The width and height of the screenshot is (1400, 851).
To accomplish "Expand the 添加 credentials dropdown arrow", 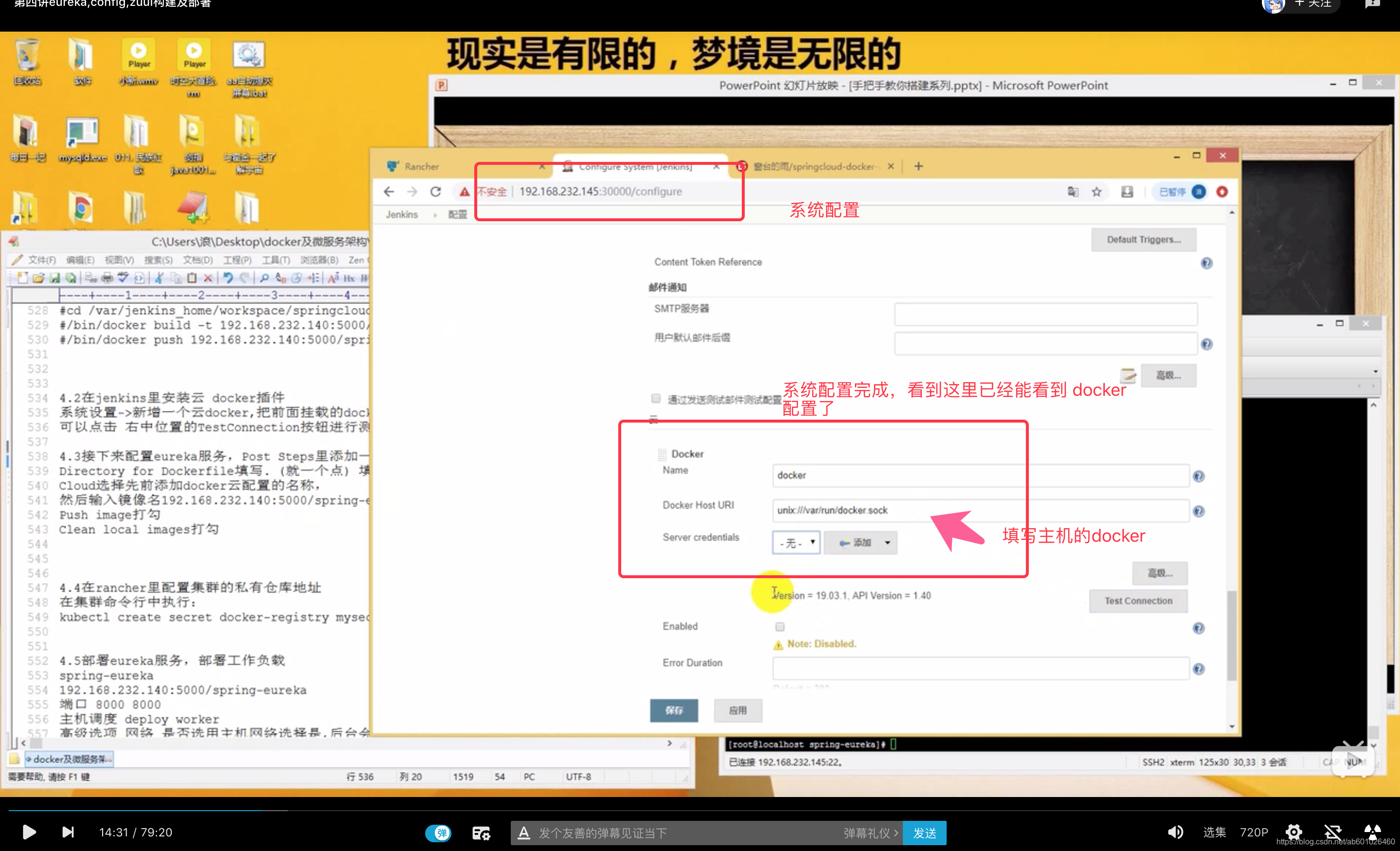I will point(887,543).
